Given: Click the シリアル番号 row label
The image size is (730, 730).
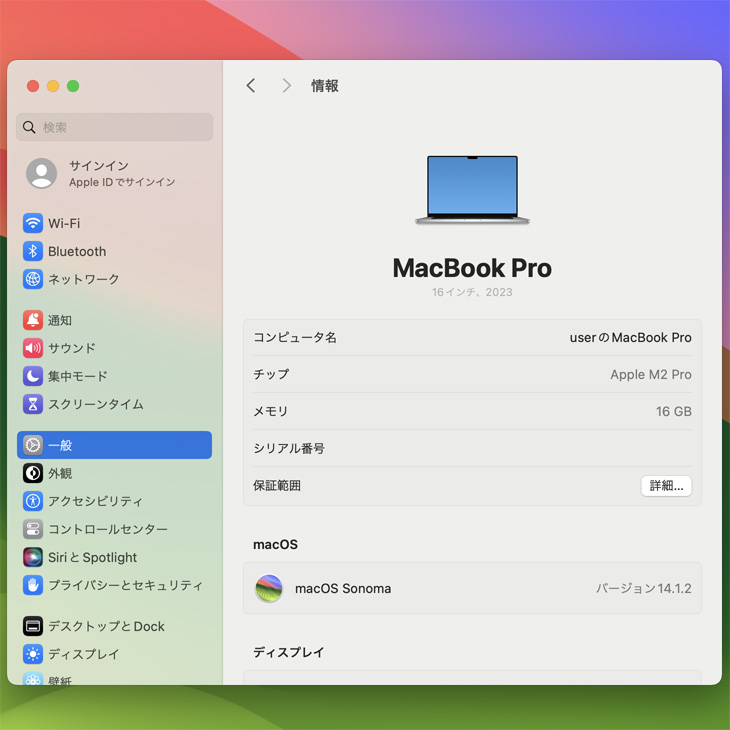Looking at the screenshot, I should [289, 448].
